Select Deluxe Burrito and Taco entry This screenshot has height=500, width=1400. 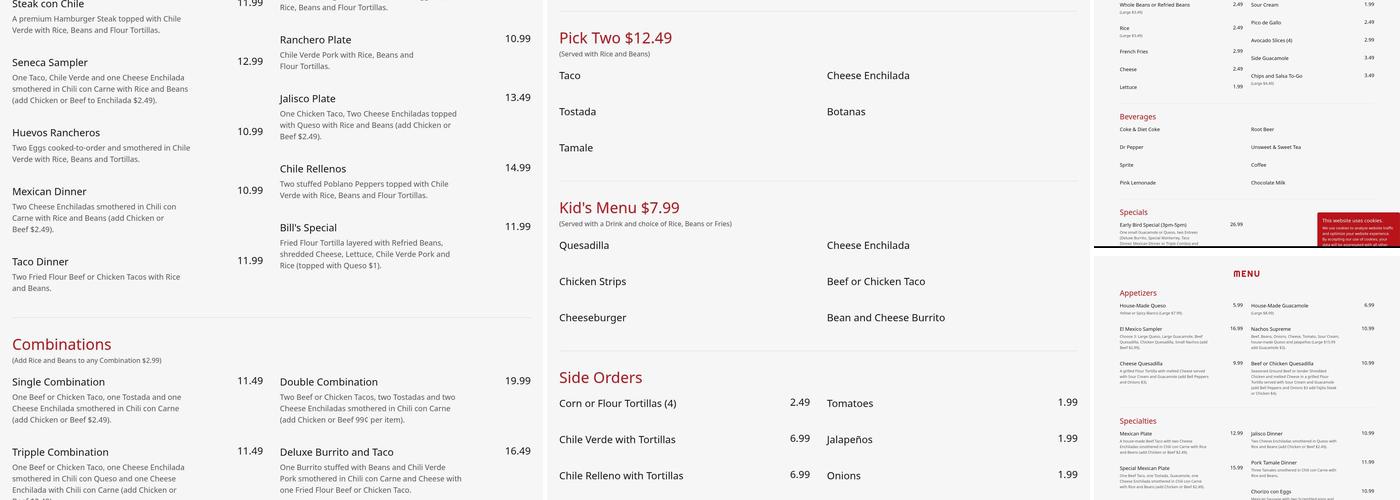pyautogui.click(x=336, y=452)
